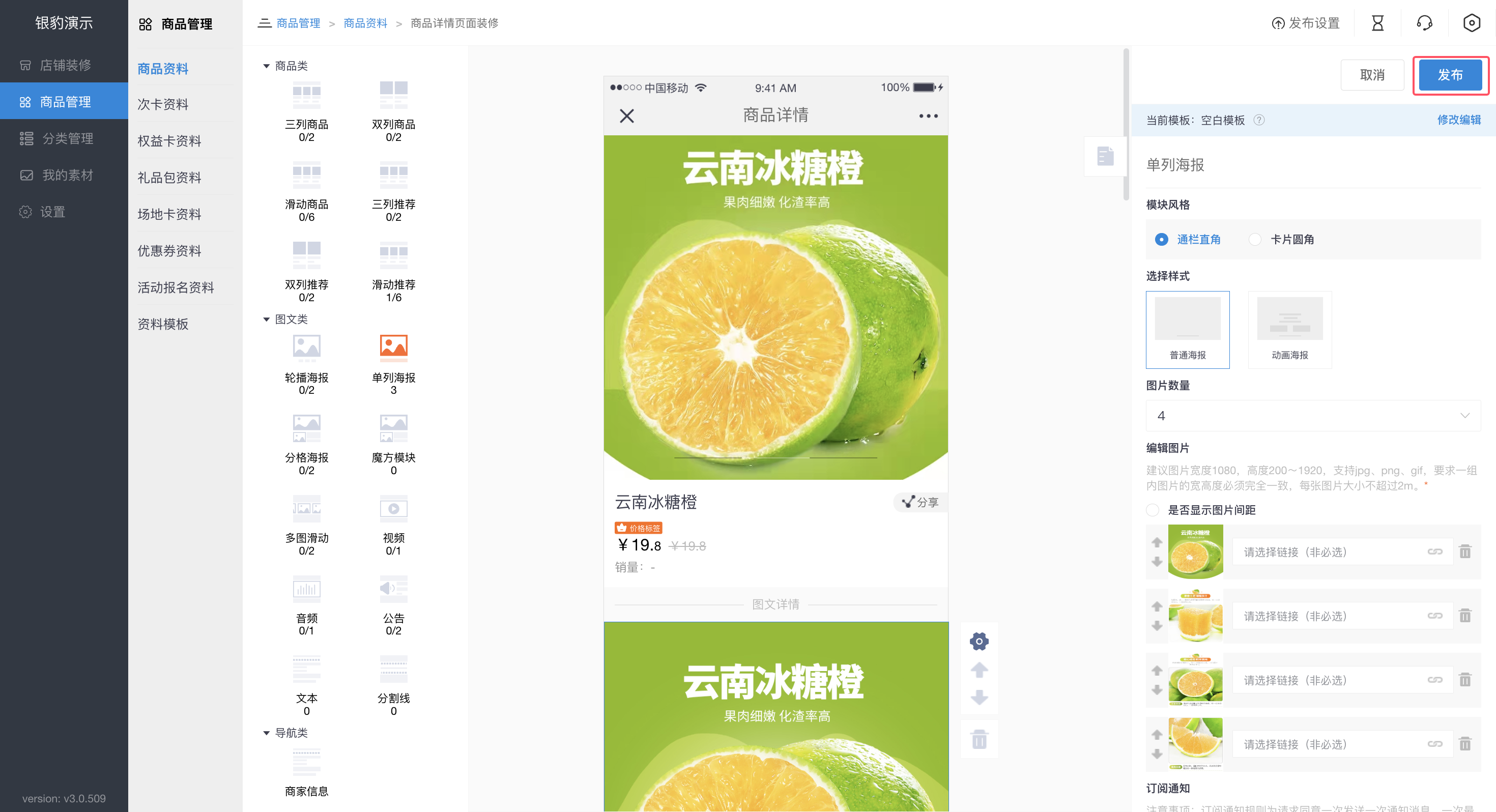
Task: Add the 文本 text component
Action: pyautogui.click(x=306, y=685)
